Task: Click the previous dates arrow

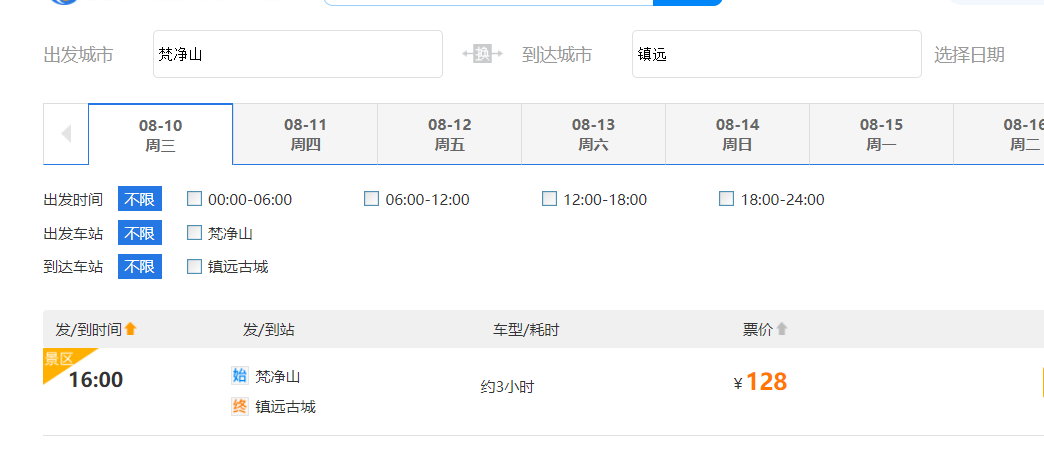Action: [x=66, y=133]
